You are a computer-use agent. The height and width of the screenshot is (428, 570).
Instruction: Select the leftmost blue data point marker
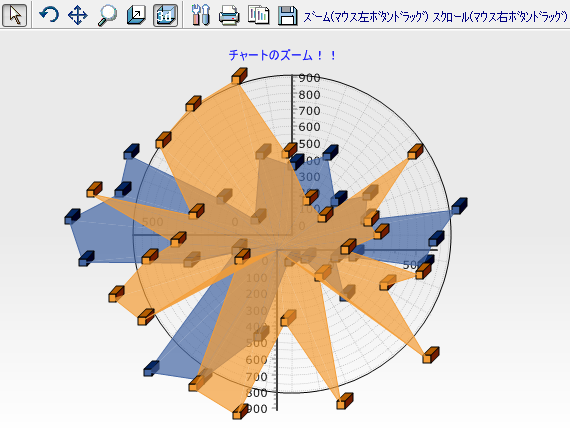click(72, 217)
